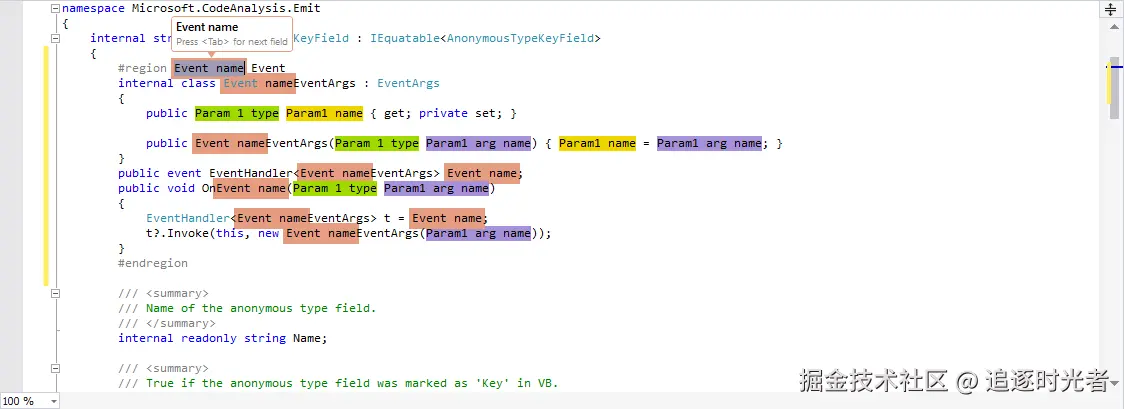Click the 'Event name' snippet tooltip
The width and height of the screenshot is (1124, 409).
[x=232, y=34]
